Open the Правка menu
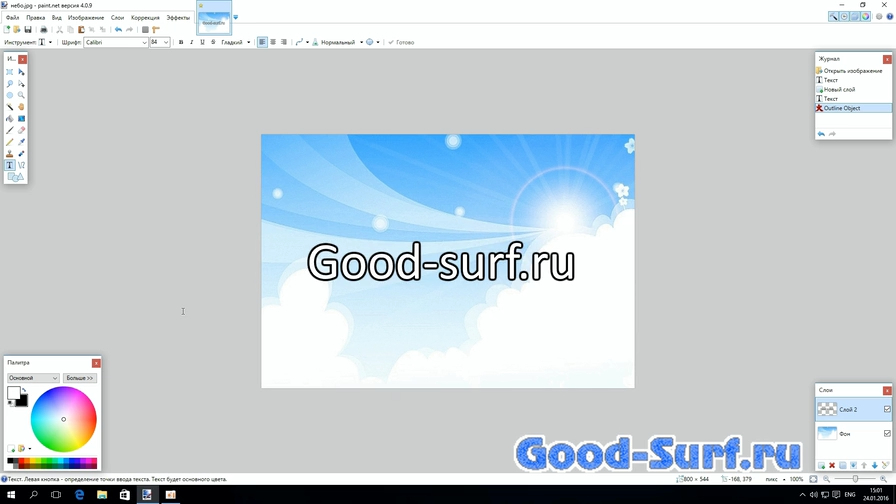Image resolution: width=896 pixels, height=504 pixels. (x=35, y=18)
